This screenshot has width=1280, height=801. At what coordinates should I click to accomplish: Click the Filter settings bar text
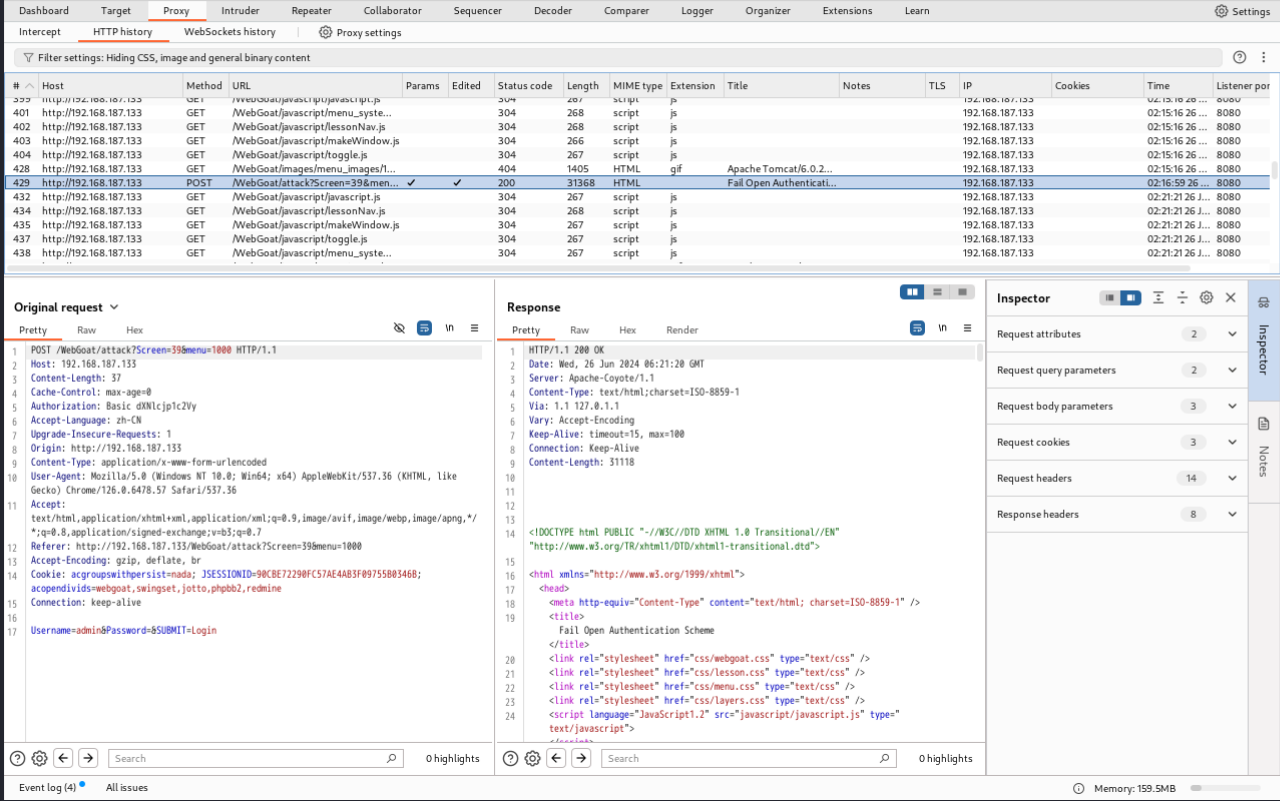[174, 58]
